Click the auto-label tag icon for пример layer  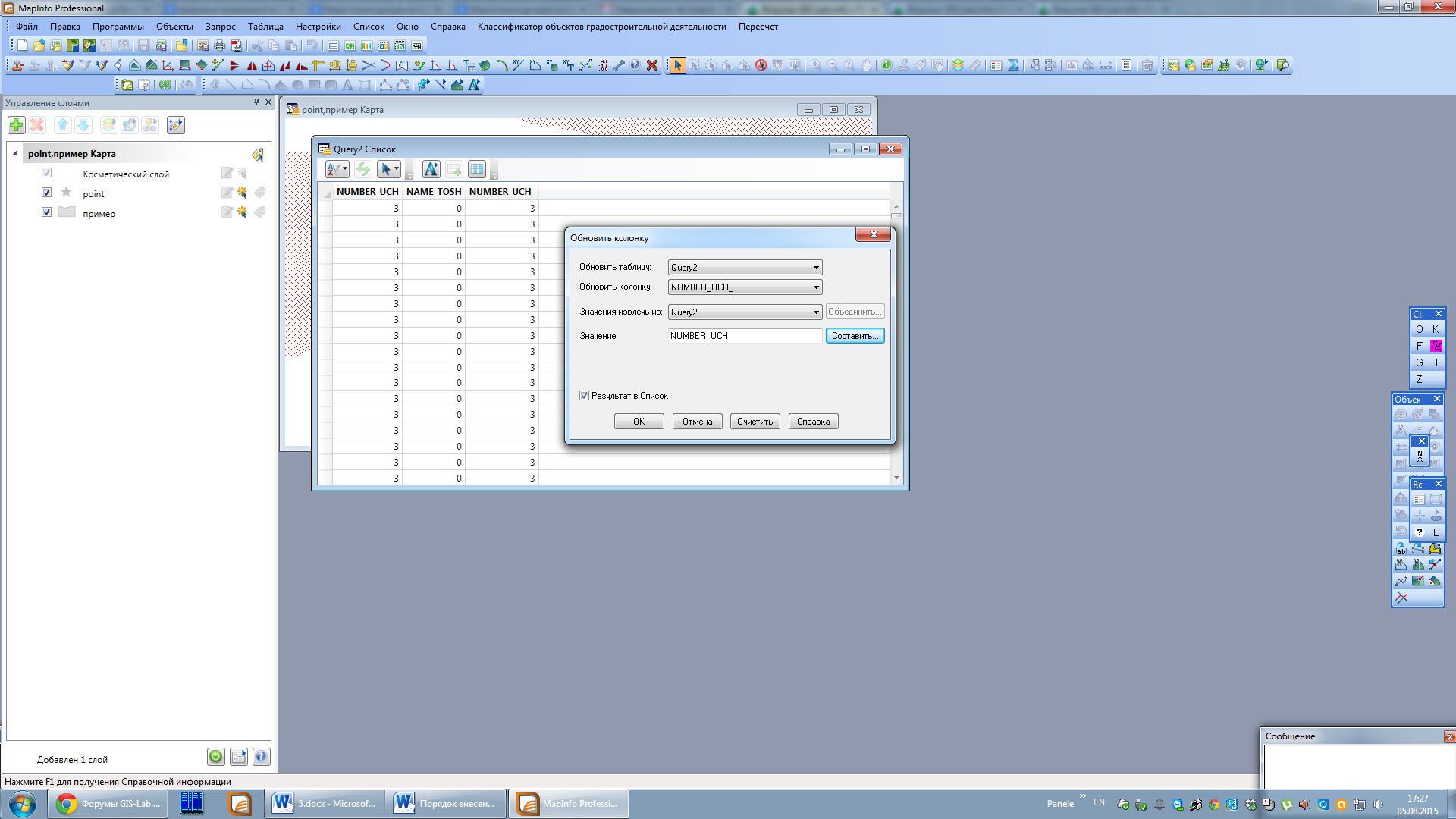point(260,213)
